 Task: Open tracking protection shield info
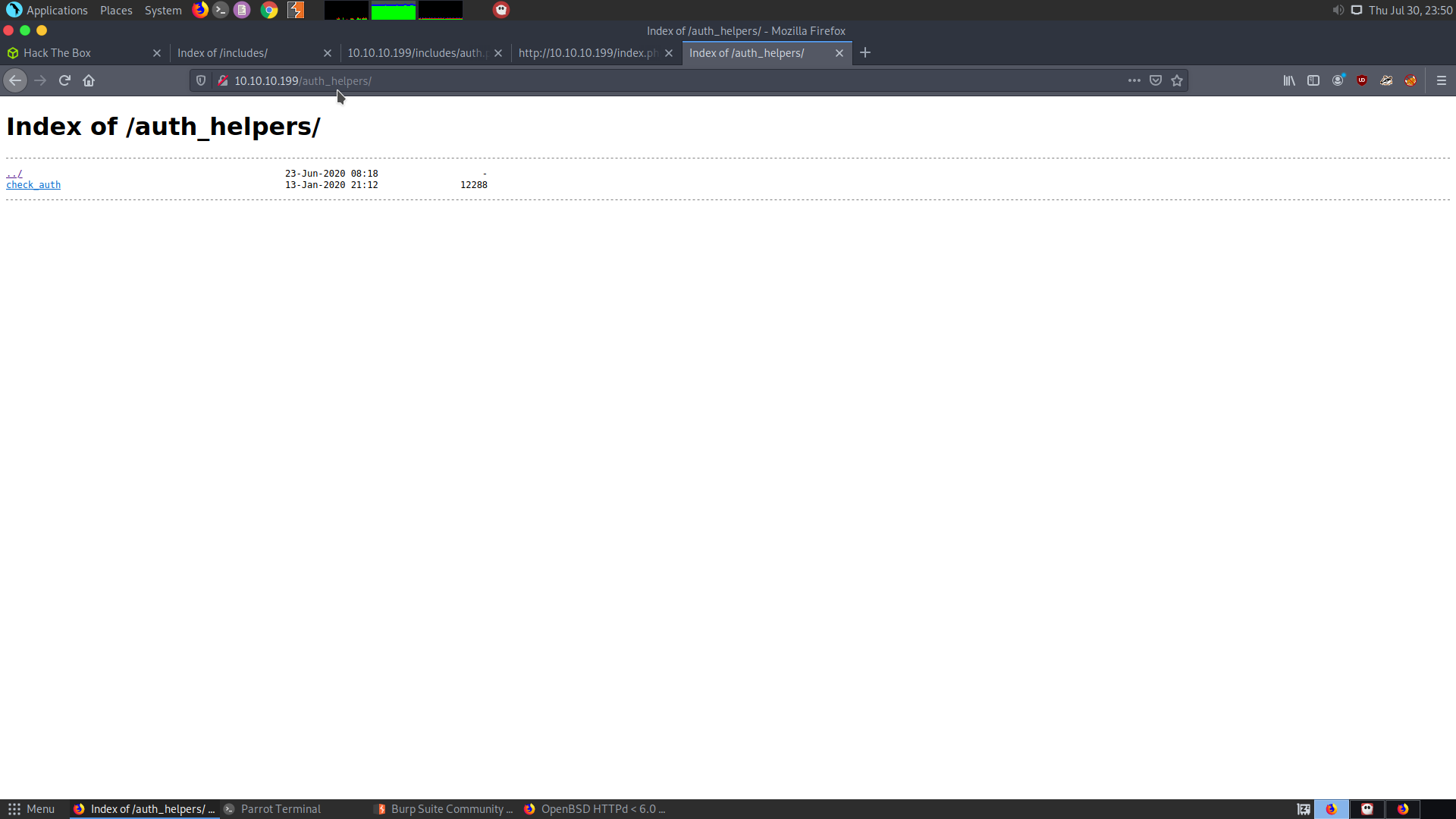click(x=201, y=80)
